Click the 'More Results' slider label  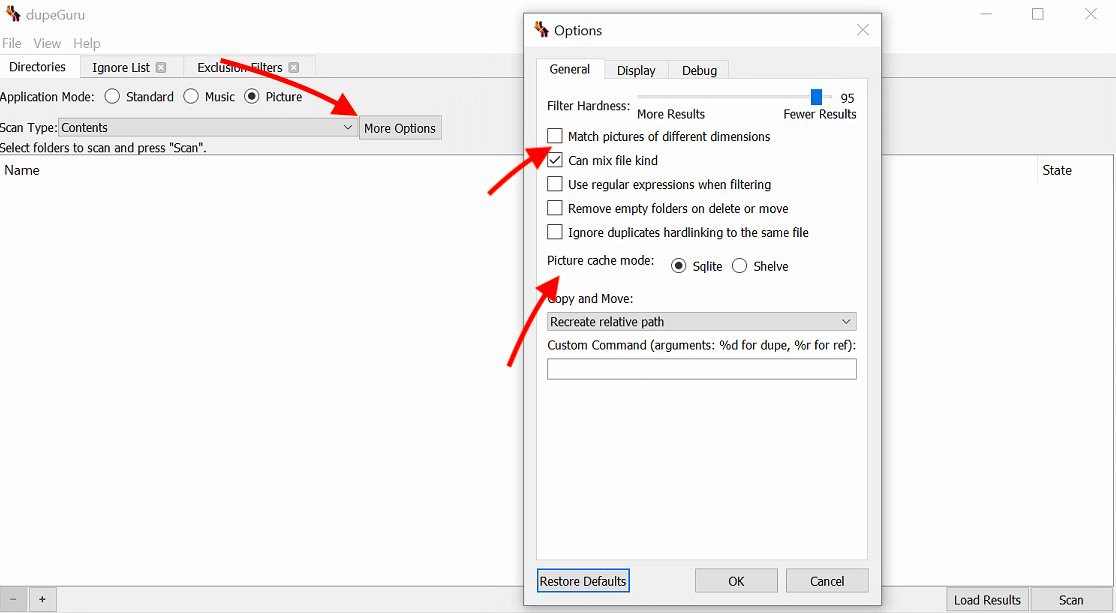pyautogui.click(x=670, y=114)
